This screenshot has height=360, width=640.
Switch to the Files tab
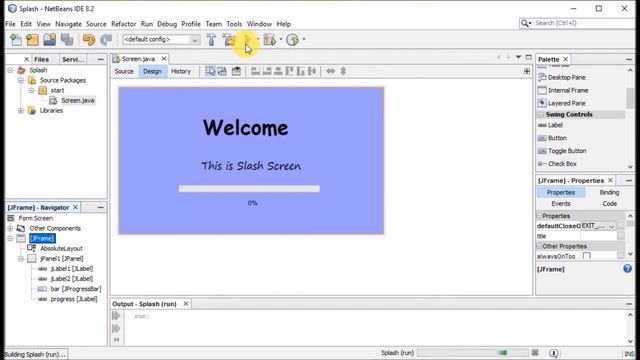42,59
